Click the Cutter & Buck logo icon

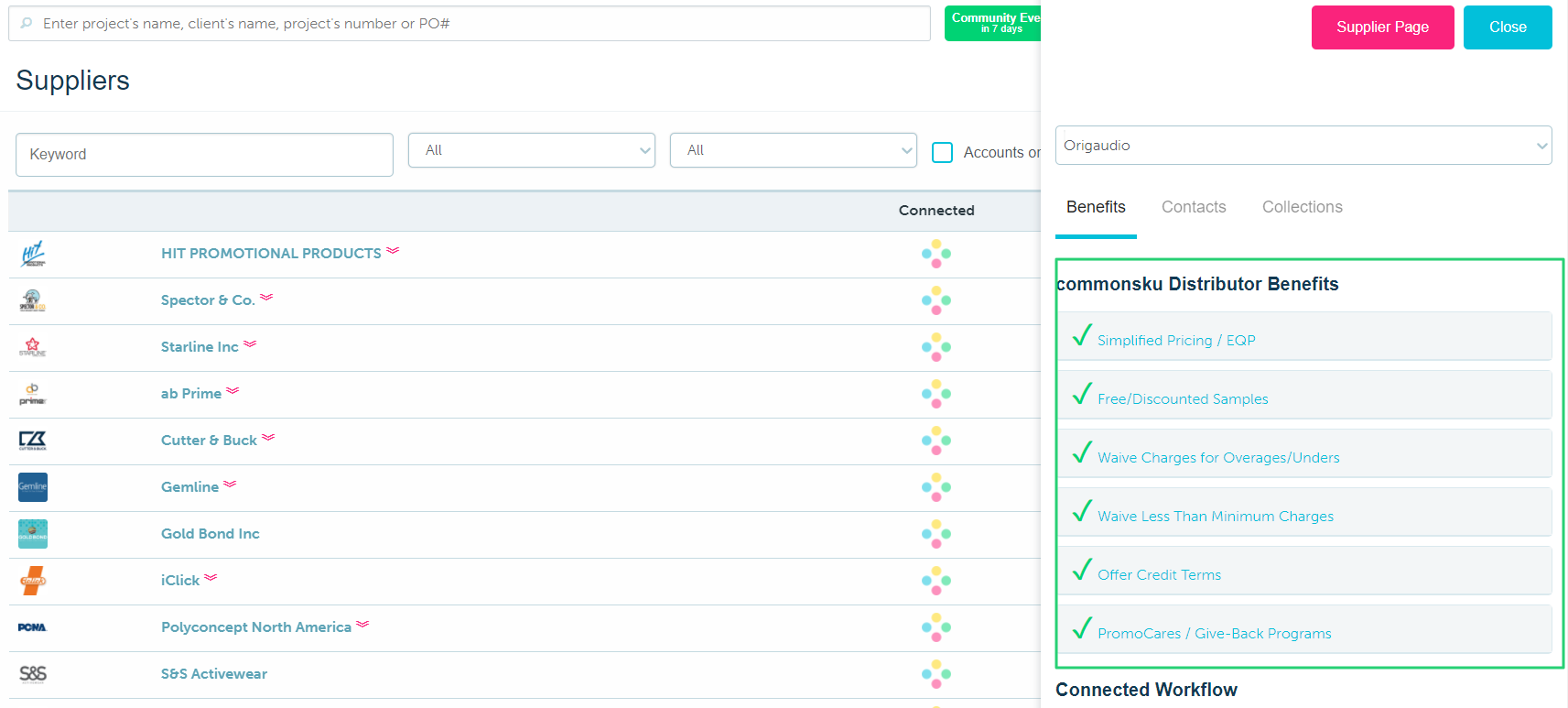point(33,441)
